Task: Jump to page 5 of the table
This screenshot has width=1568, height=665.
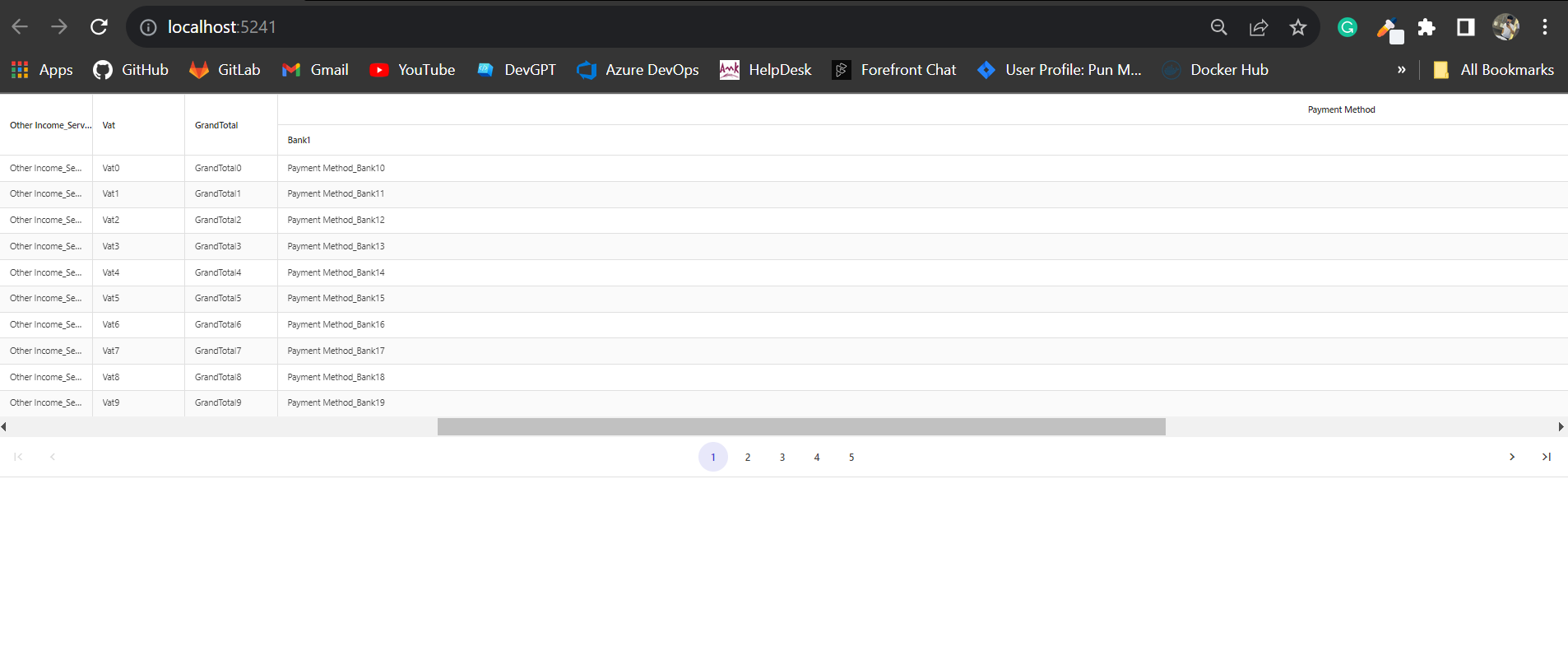Action: 851,457
